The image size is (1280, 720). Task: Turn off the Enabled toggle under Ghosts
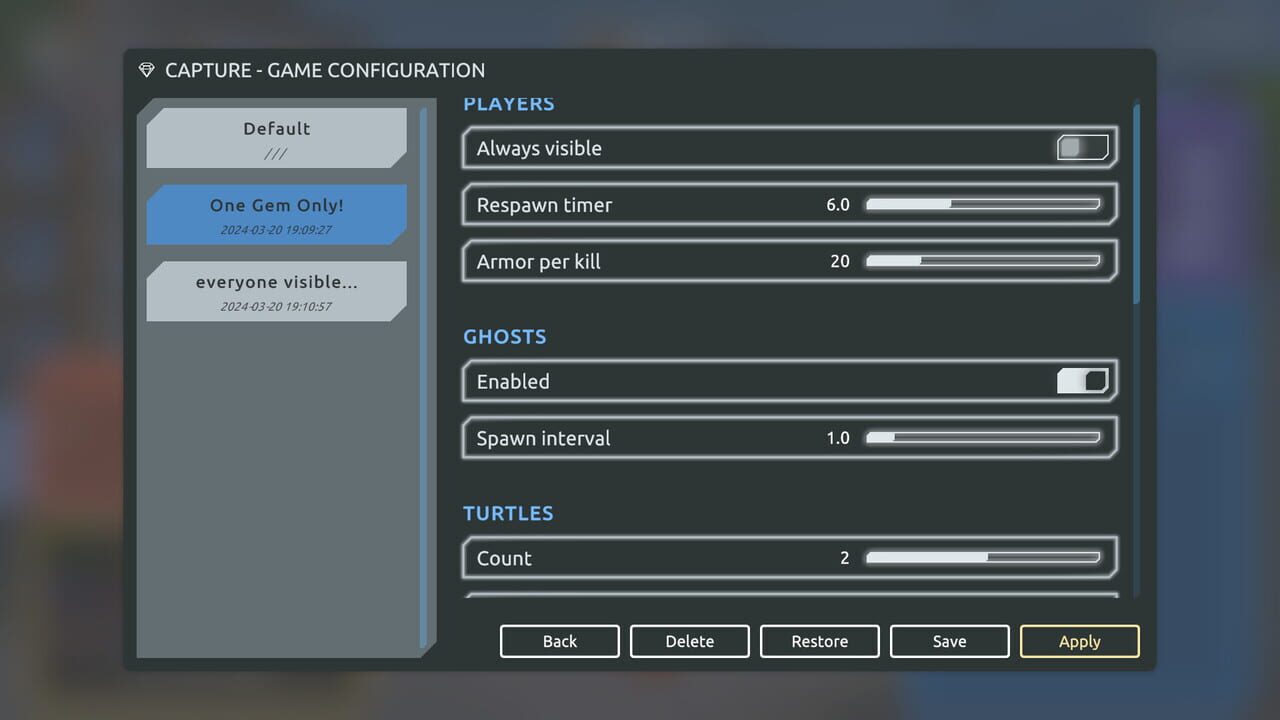point(1083,381)
